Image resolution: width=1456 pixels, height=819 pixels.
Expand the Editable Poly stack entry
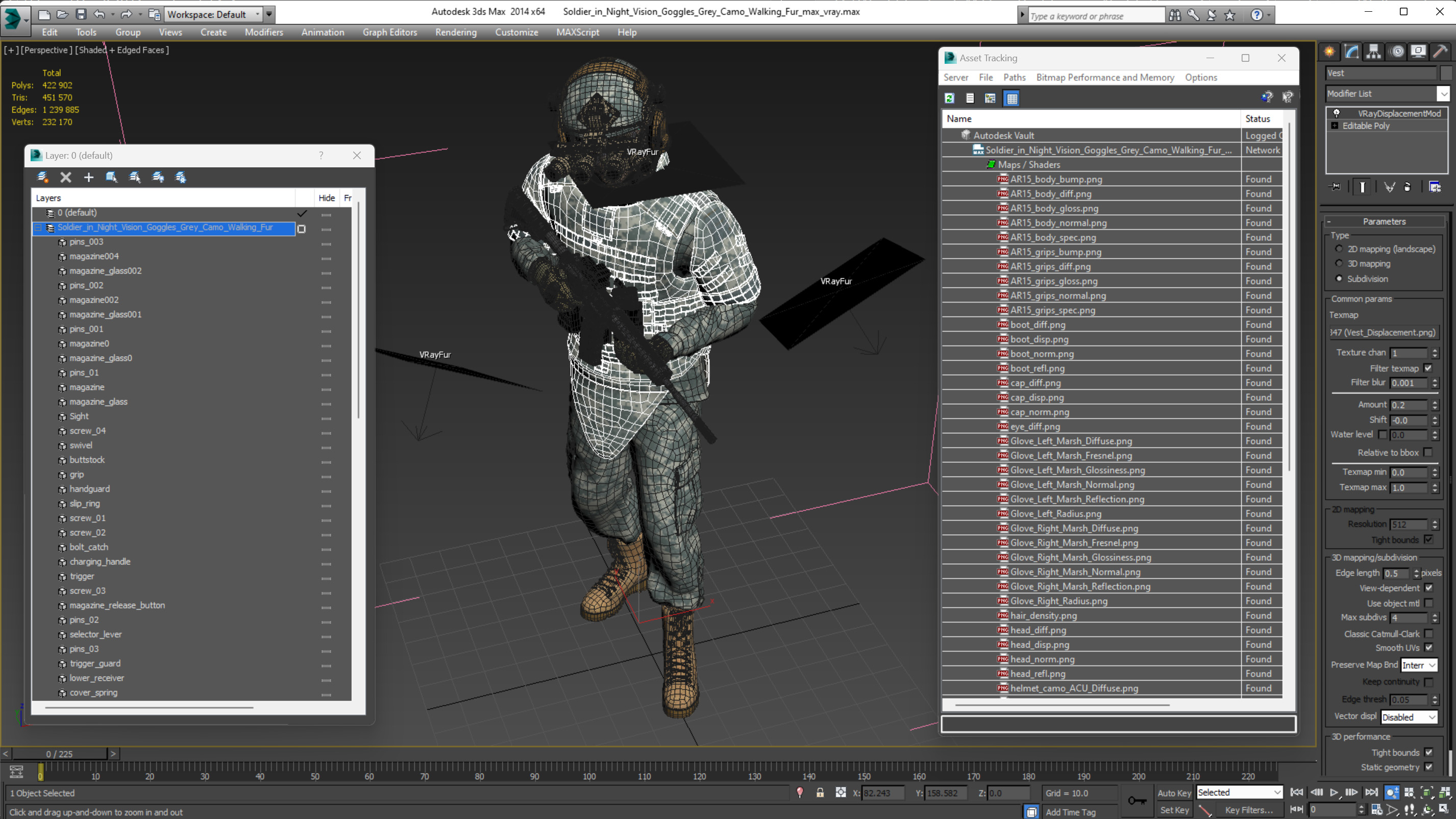click(x=1335, y=126)
